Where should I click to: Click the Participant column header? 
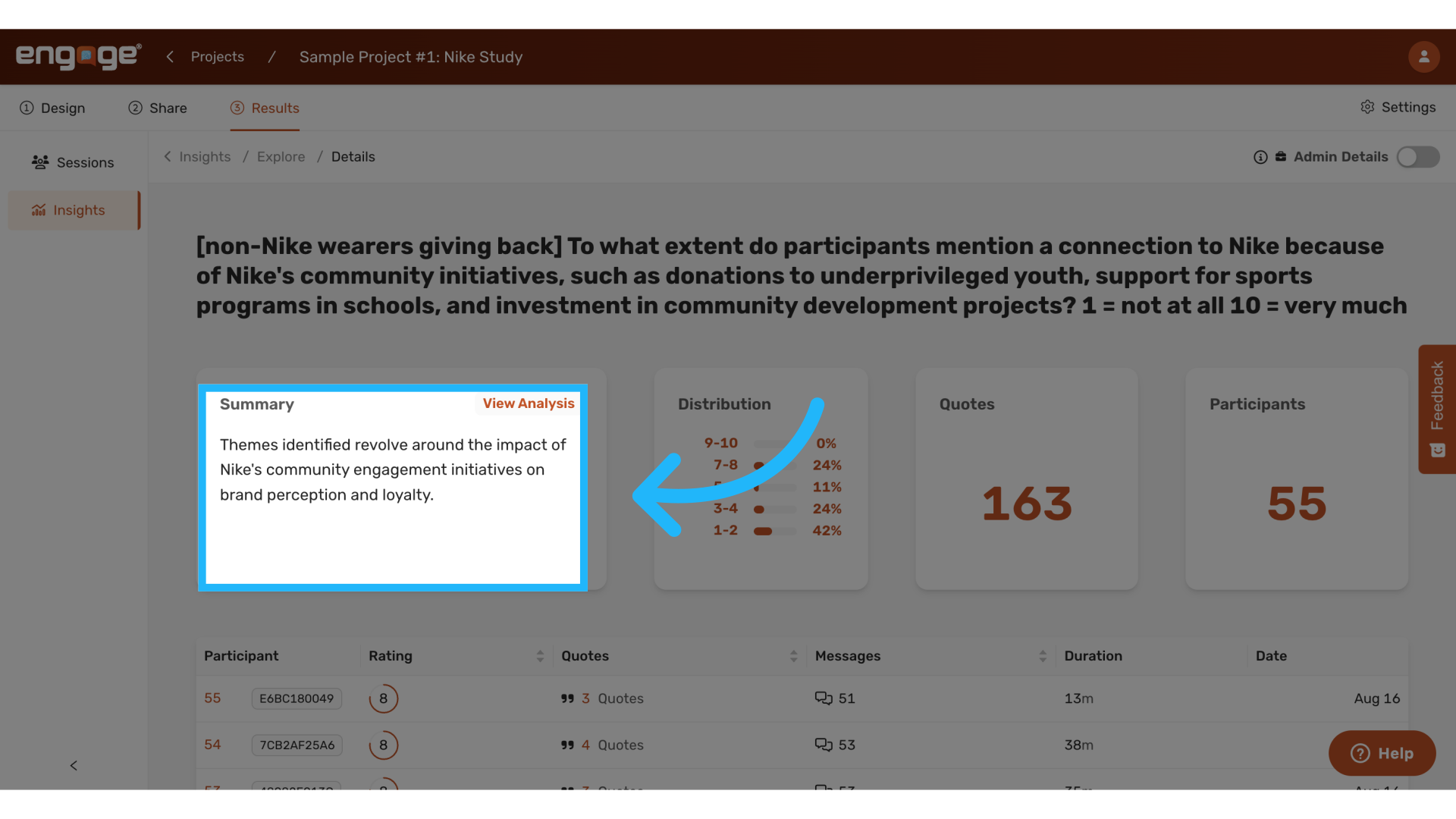tap(241, 656)
